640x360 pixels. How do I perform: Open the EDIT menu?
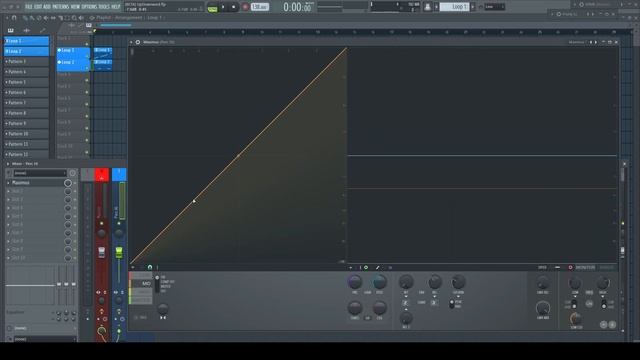click(x=38, y=7)
